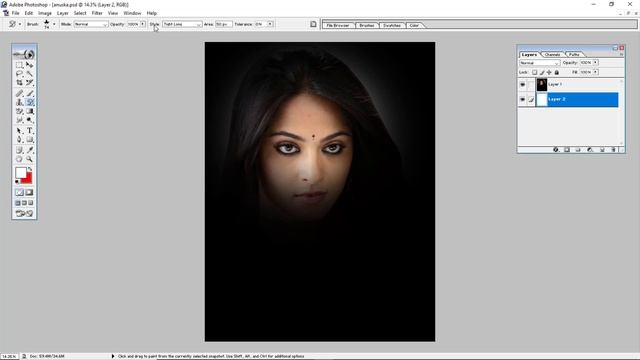Select the Clone Stamp tool
Screen dimensions: 640x360
click(x=19, y=102)
